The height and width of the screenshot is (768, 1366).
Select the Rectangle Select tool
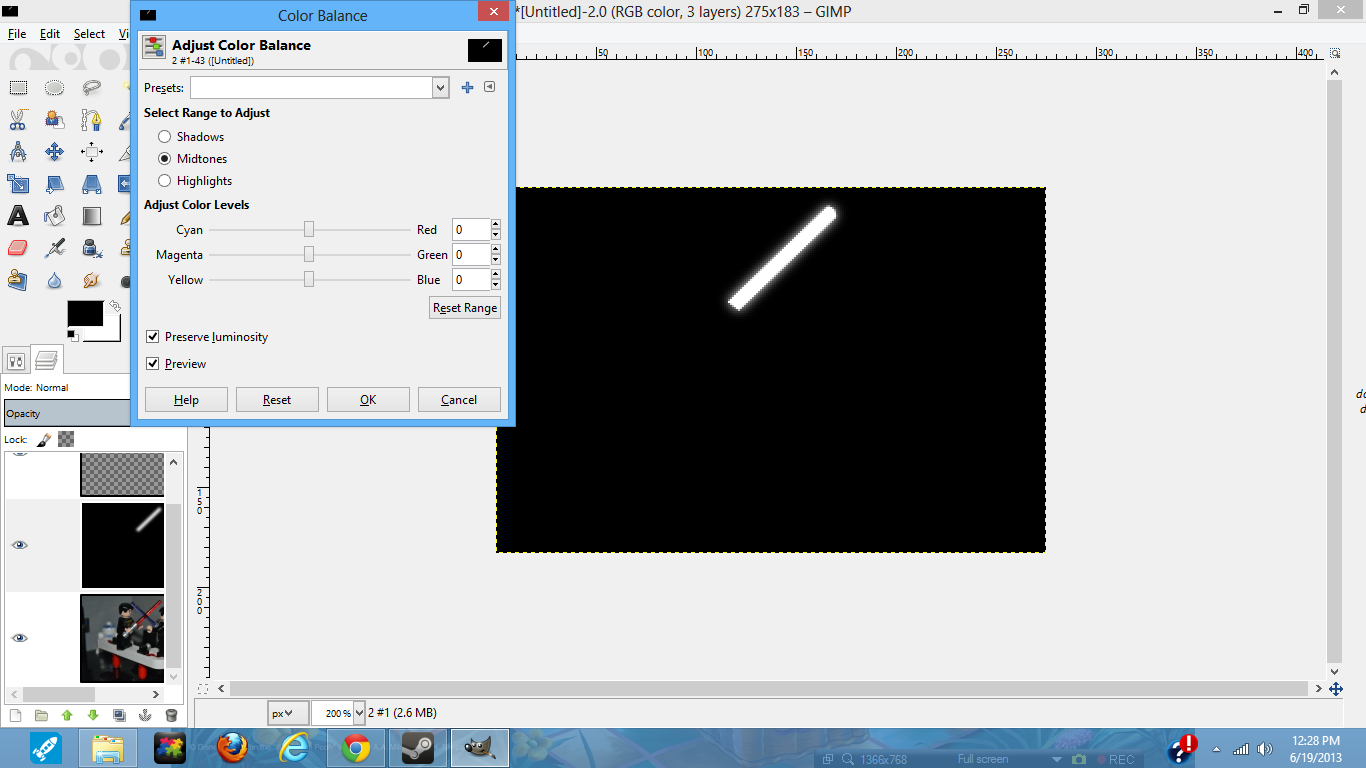17,87
